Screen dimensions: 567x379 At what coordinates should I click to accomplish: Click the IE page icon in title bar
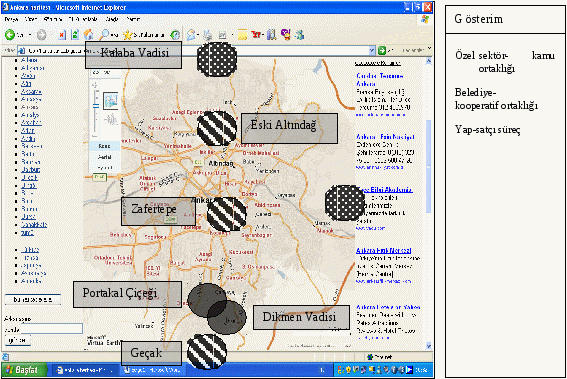[x=5, y=7]
